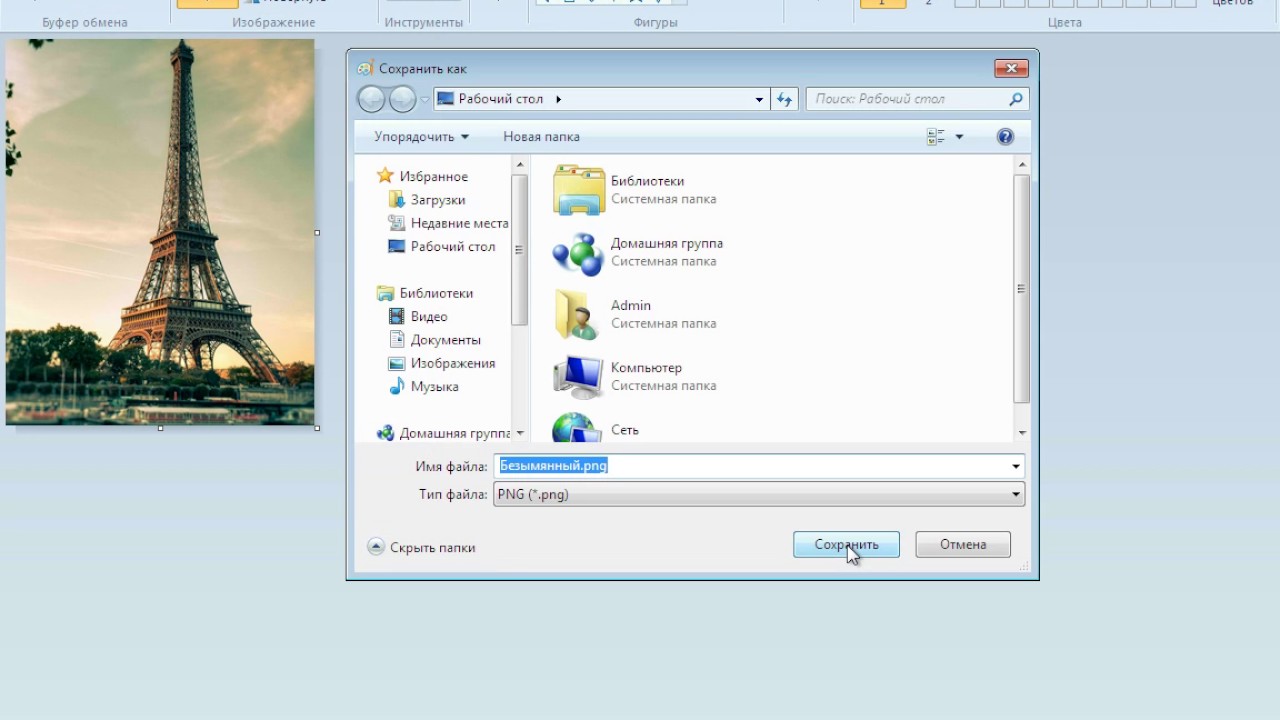This screenshot has height=720, width=1280.
Task: Select the Admin user folder
Action: (x=634, y=314)
